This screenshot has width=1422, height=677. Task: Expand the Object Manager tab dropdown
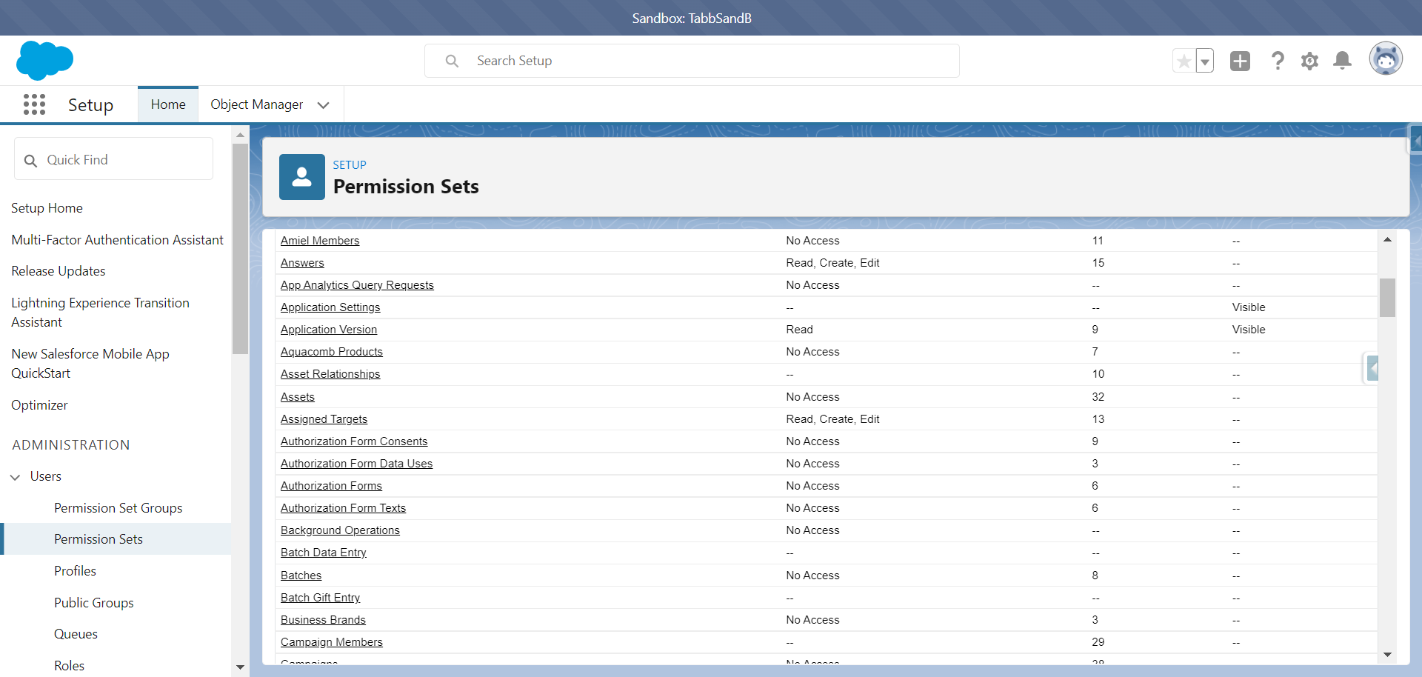coord(323,105)
